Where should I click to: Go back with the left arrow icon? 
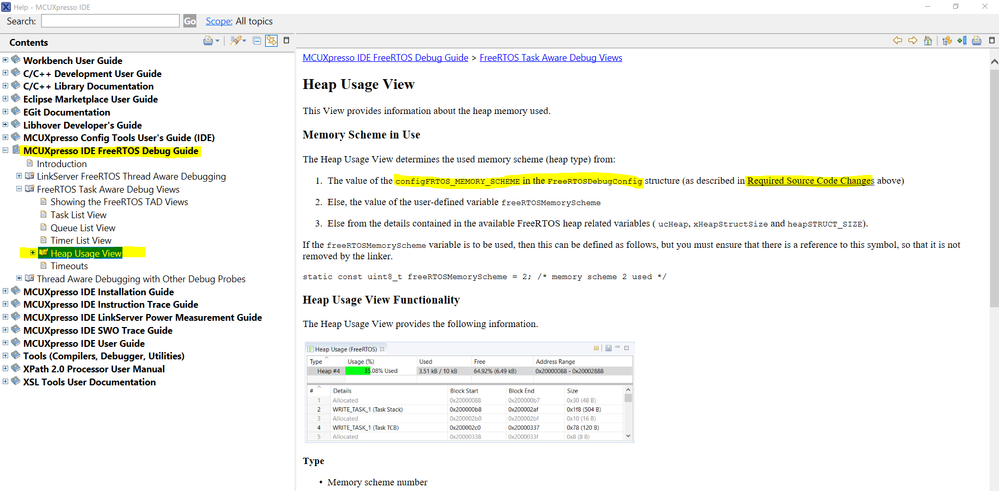[x=898, y=41]
